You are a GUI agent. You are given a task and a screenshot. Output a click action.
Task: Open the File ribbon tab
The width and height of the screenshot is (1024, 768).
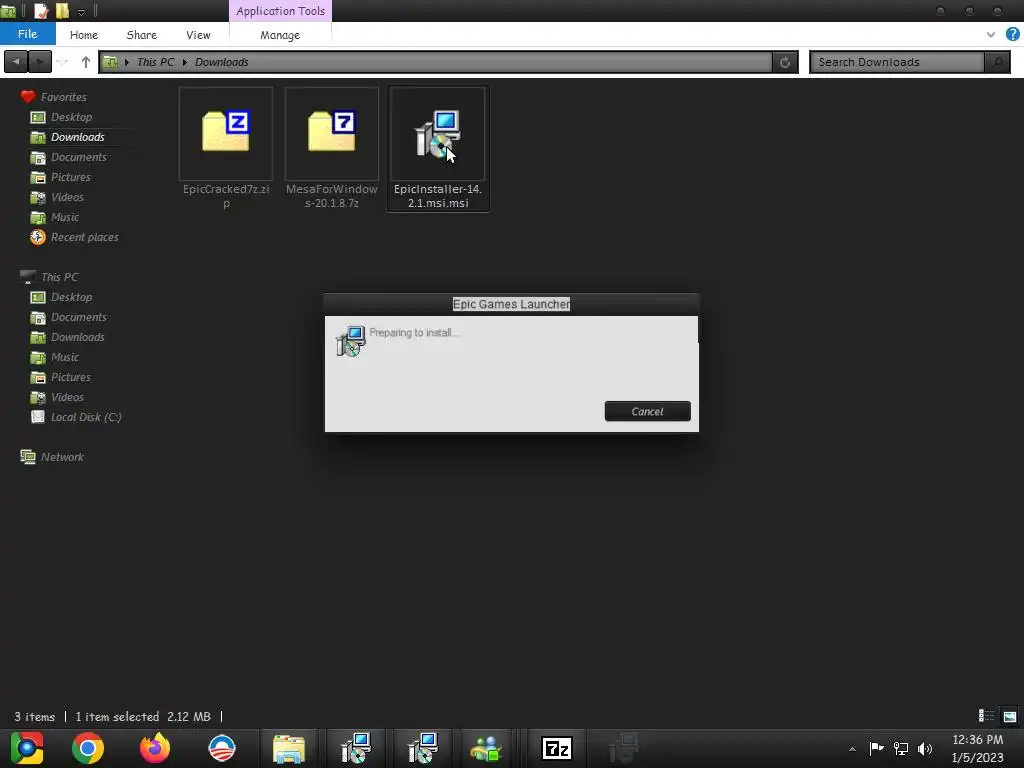coord(27,34)
